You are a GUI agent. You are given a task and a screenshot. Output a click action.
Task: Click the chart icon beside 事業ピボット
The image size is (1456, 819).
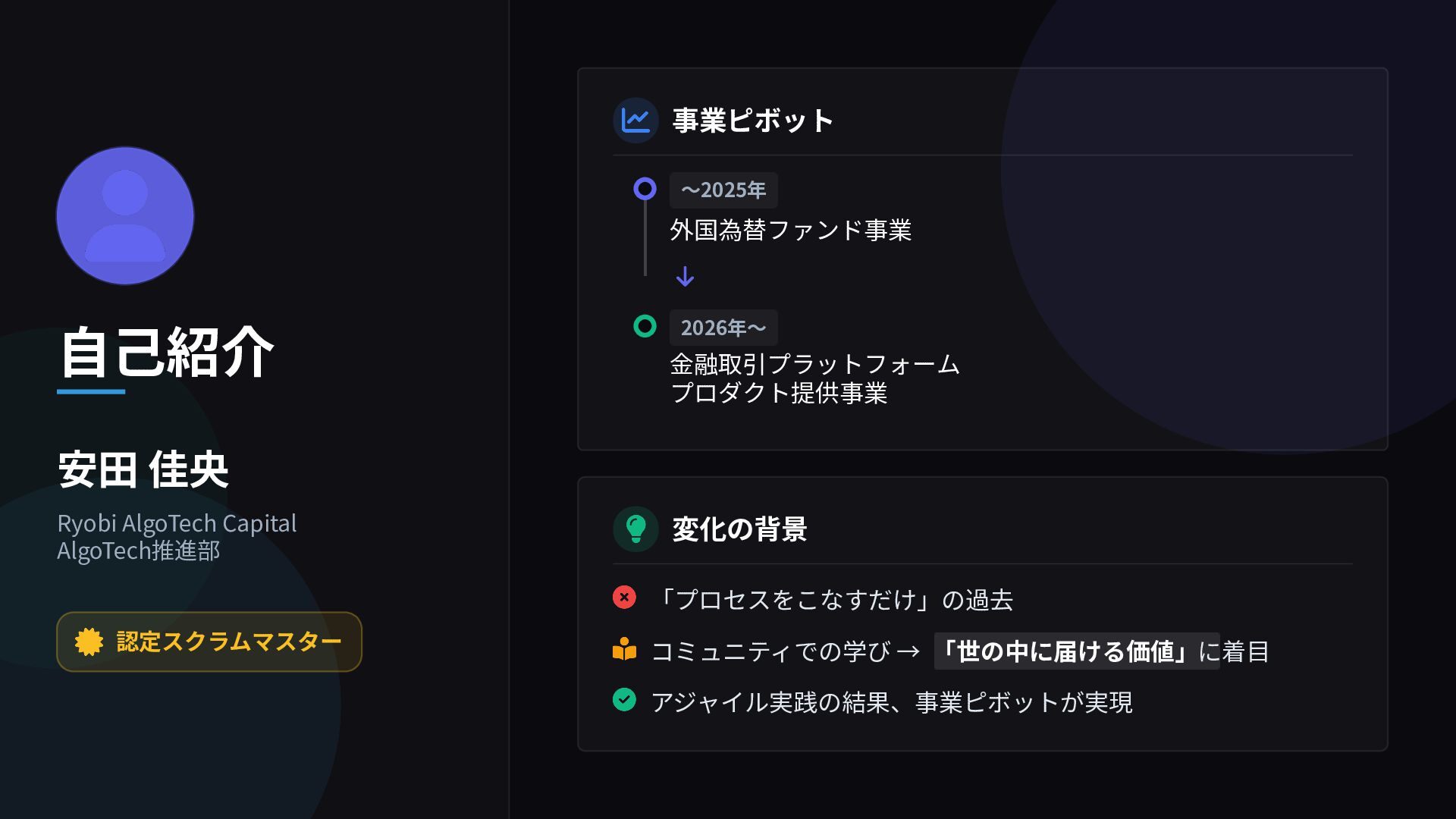635,120
